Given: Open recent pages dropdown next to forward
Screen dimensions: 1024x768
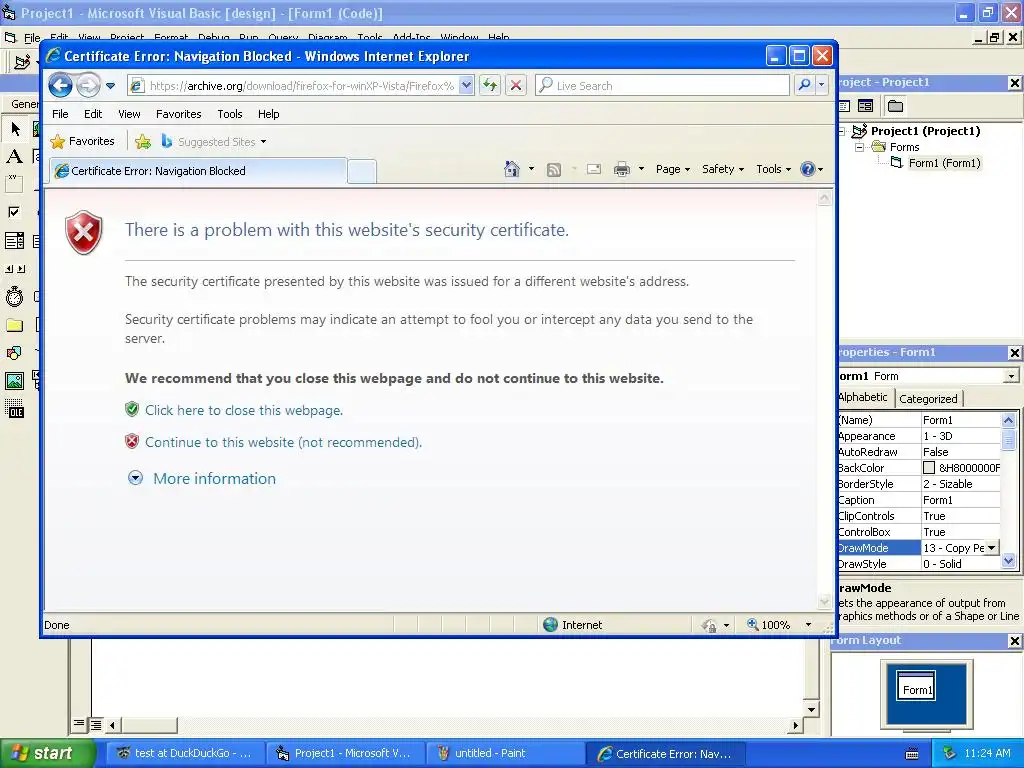Looking at the screenshot, I should click(110, 86).
